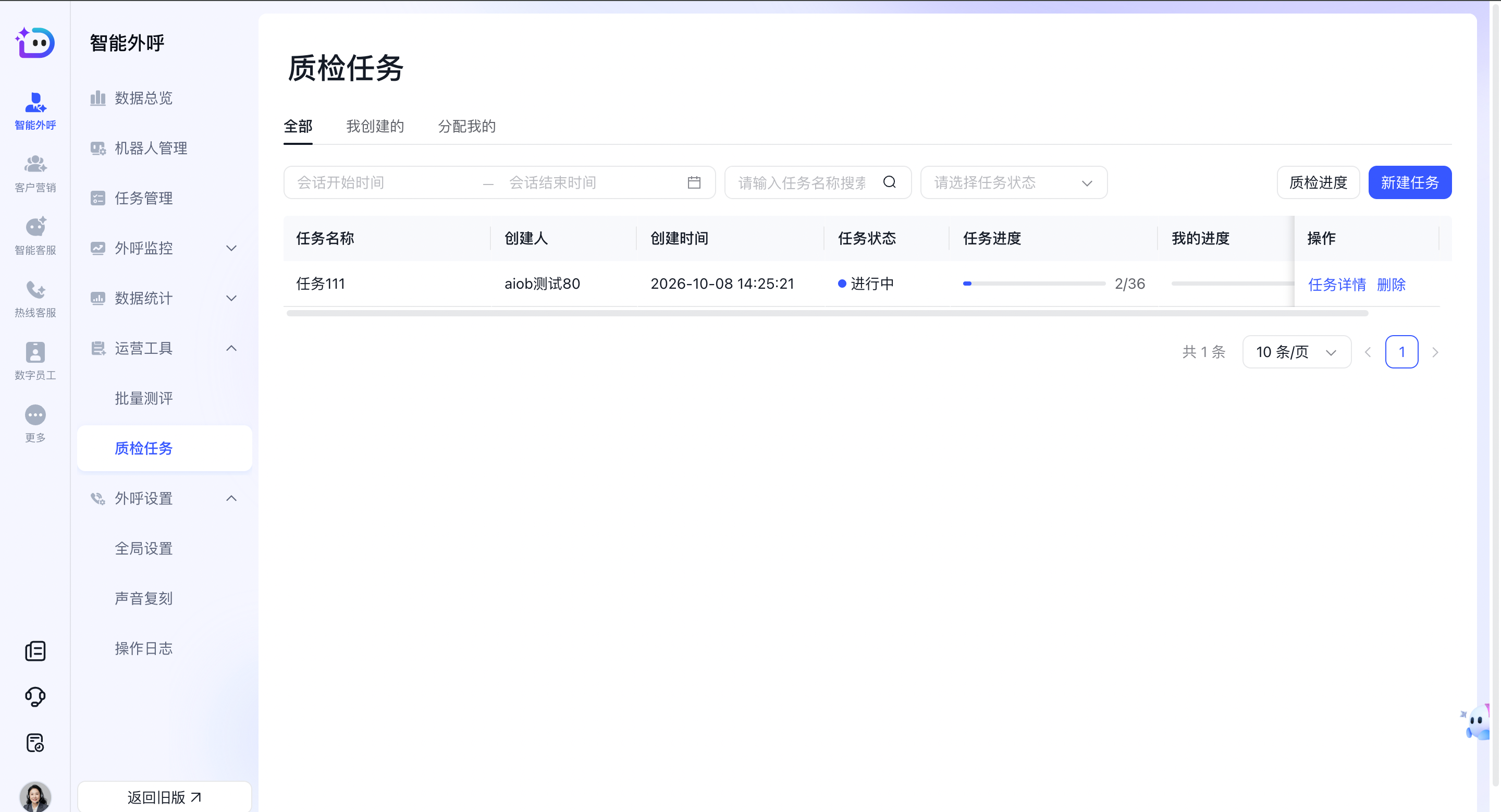Expand the 数据统计 menu group
Image resolution: width=1501 pixels, height=812 pixels.
pos(164,298)
